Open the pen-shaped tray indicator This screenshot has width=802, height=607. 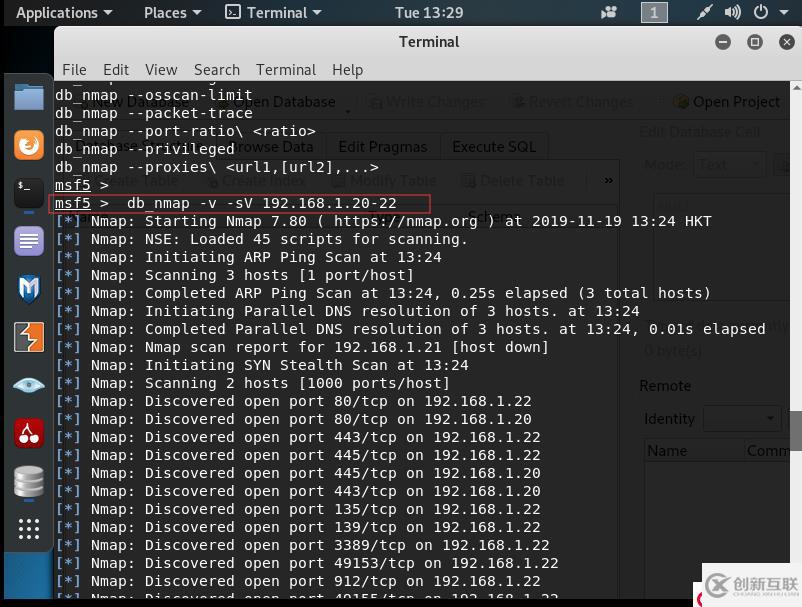[x=704, y=12]
